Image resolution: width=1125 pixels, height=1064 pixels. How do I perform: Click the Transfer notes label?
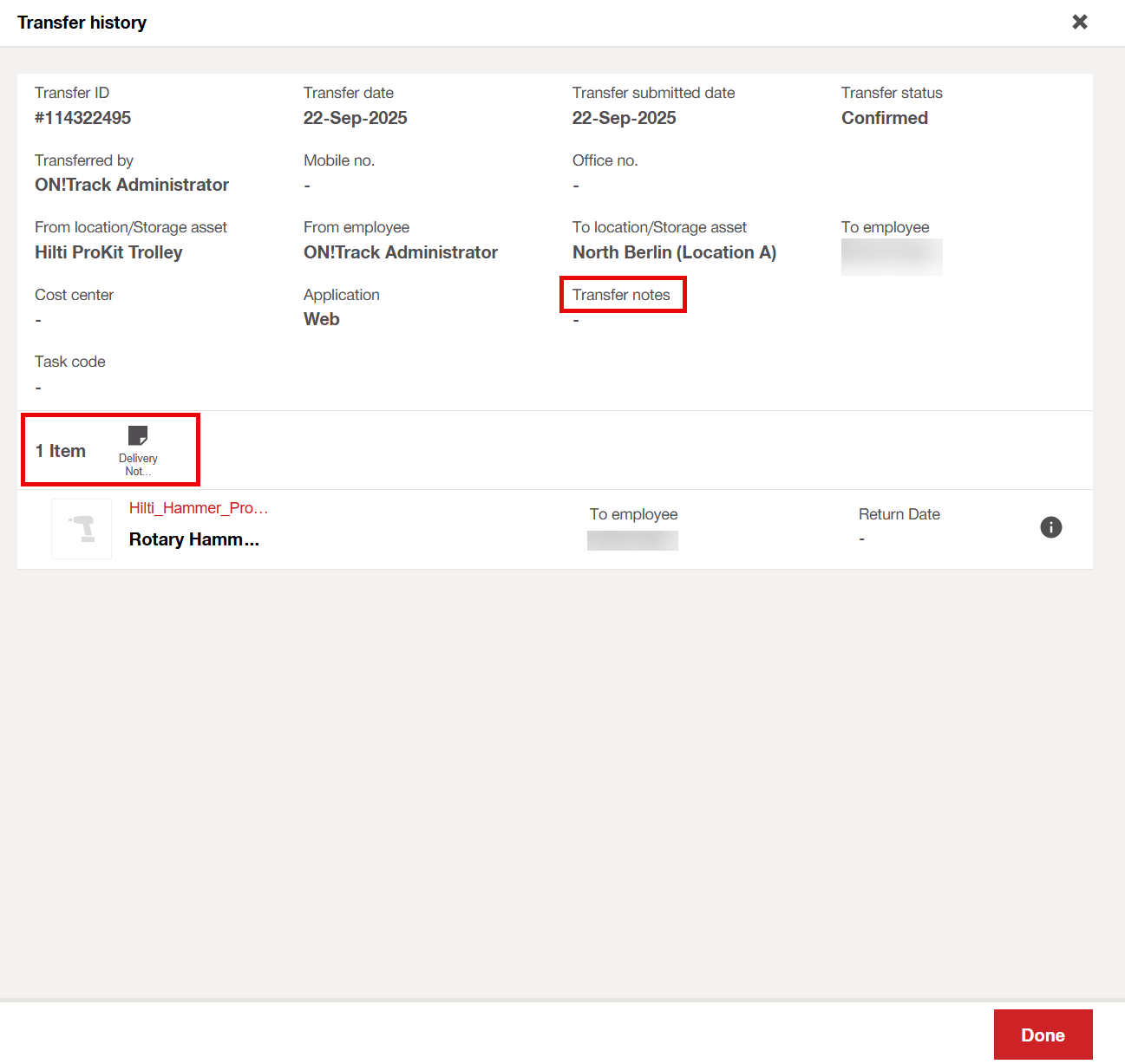[x=621, y=295]
